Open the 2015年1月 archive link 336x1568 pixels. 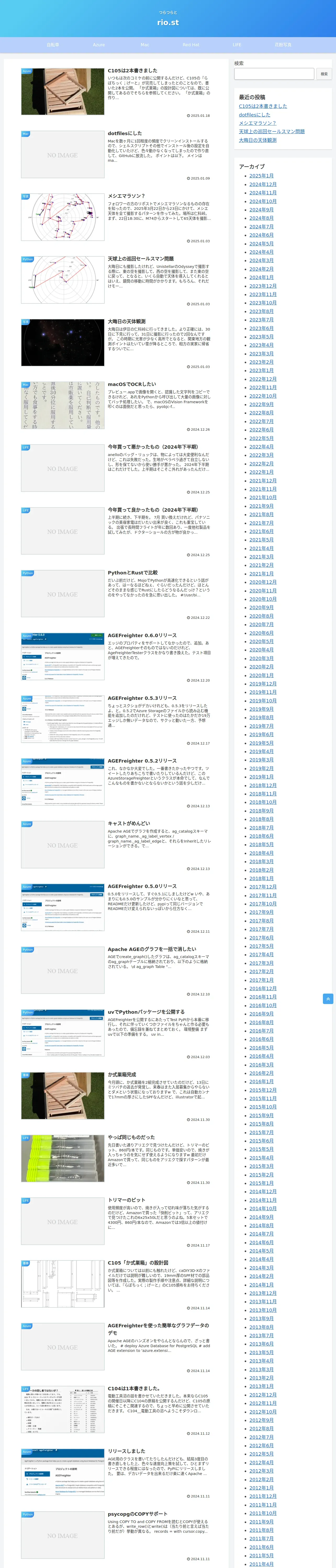(x=262, y=1183)
